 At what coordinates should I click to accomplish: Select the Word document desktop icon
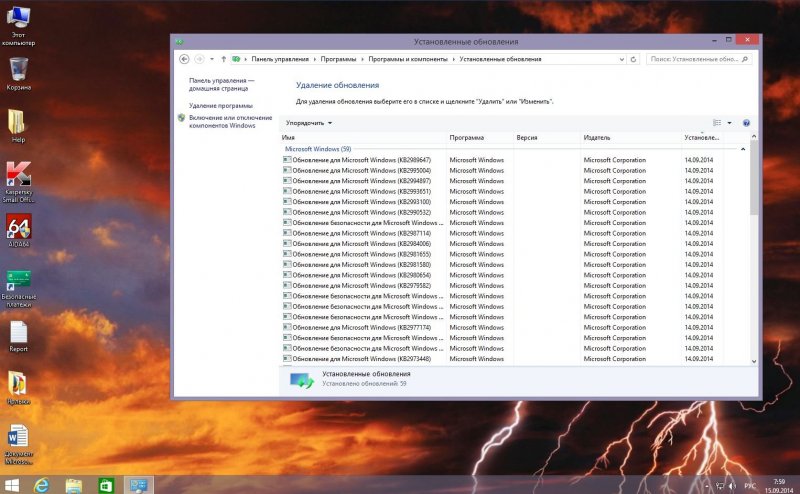[19, 444]
